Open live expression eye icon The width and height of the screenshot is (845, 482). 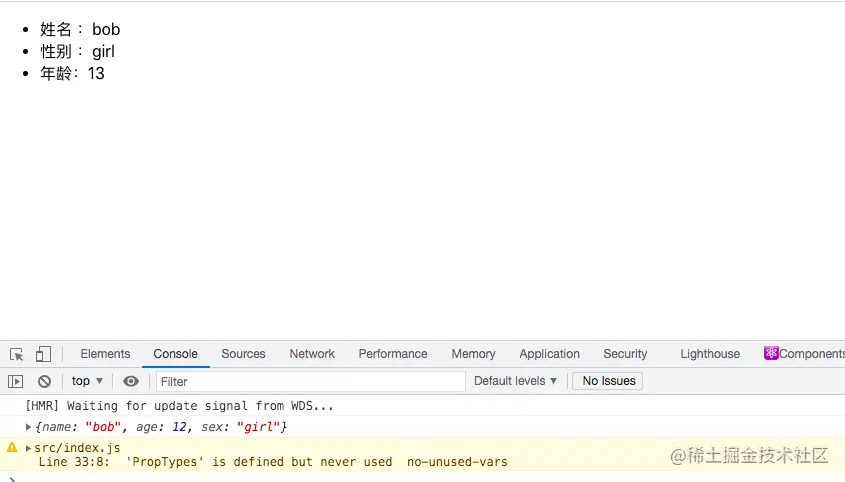click(130, 382)
